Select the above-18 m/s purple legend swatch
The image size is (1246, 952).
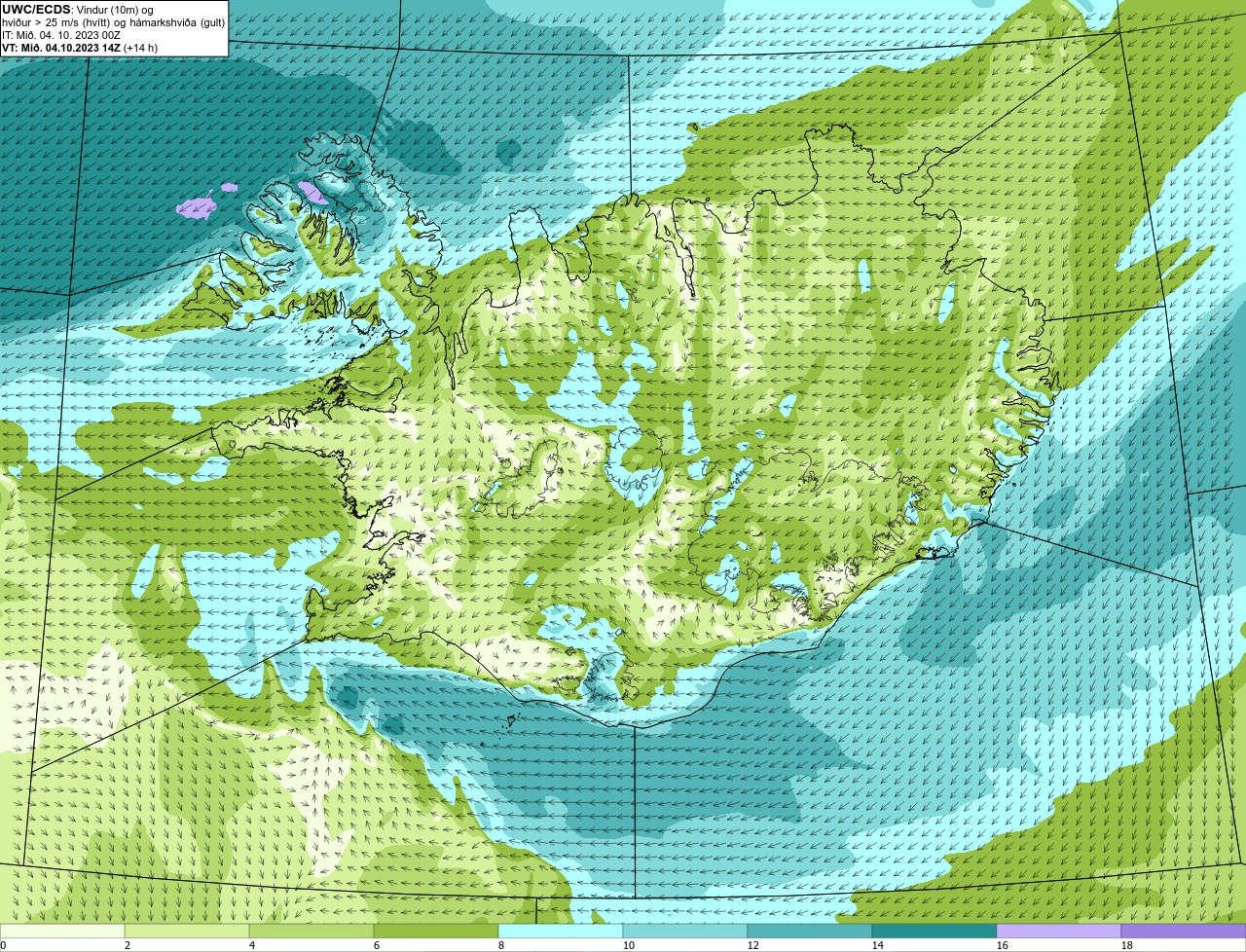[x=1184, y=931]
